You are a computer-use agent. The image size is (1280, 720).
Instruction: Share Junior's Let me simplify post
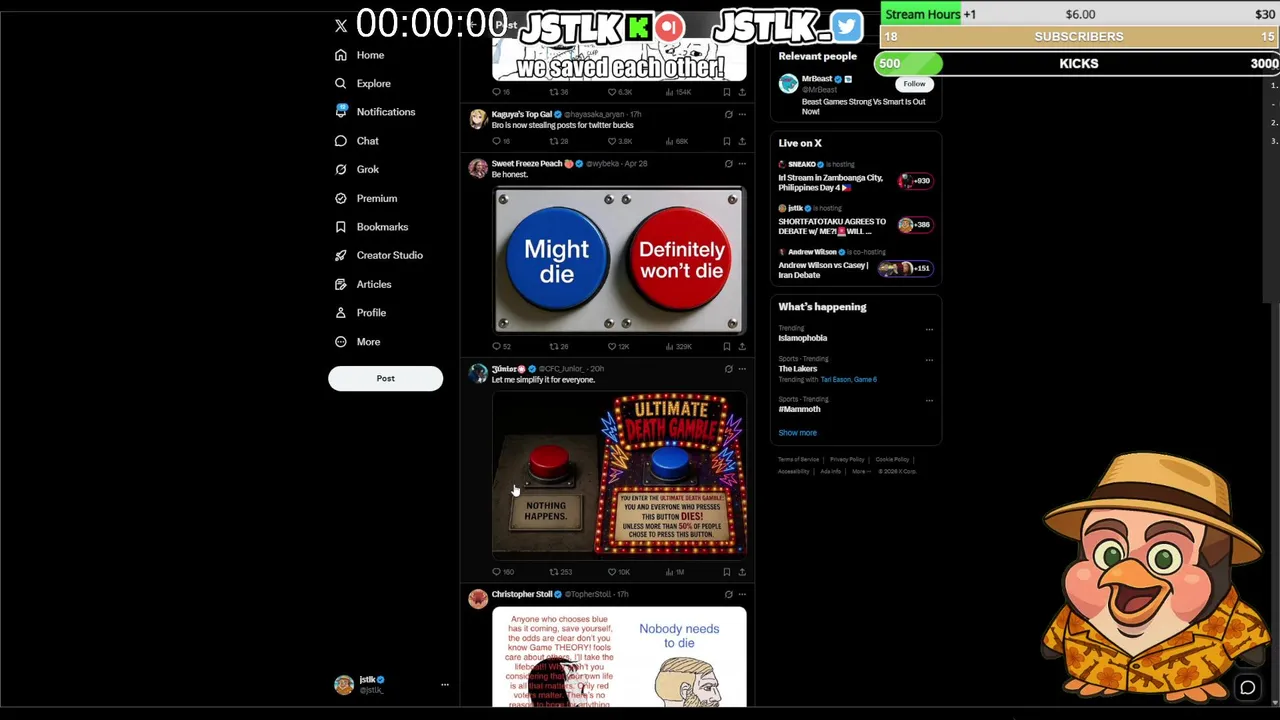pyautogui.click(x=742, y=572)
